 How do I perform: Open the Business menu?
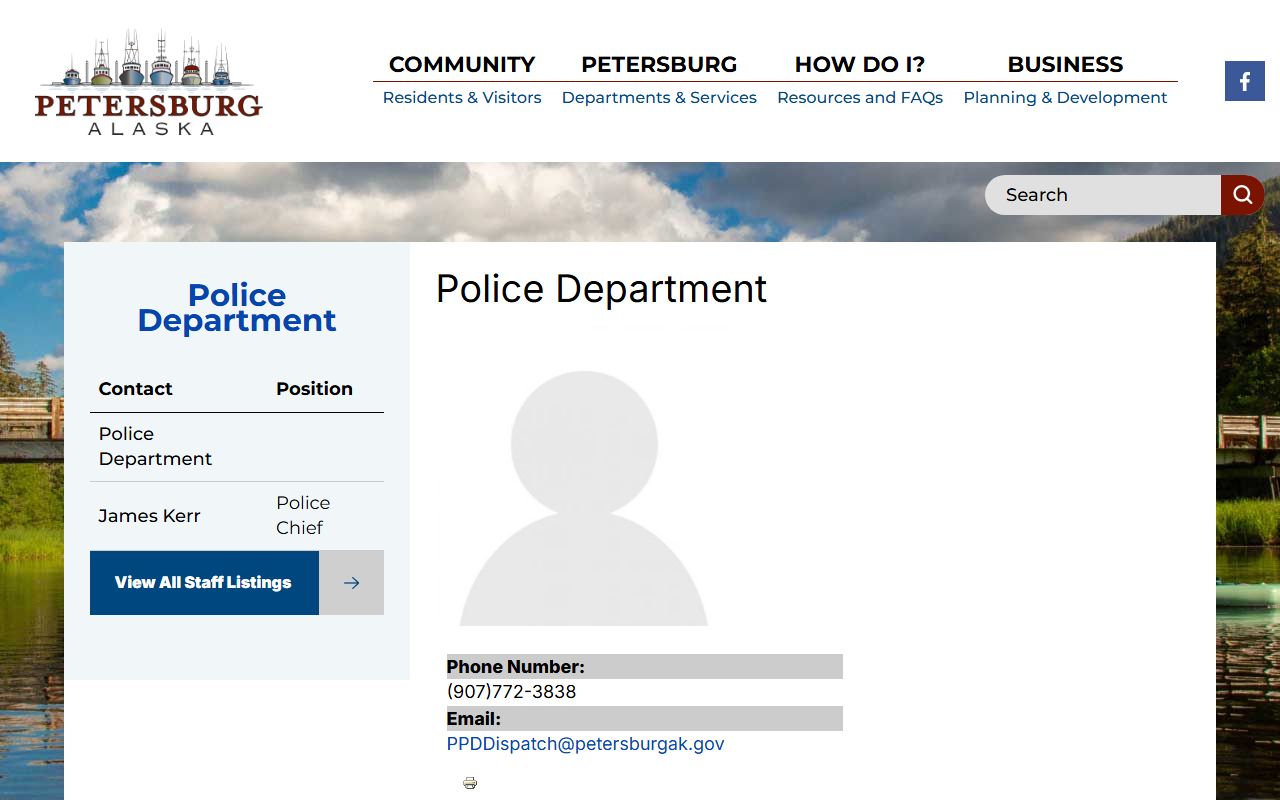coord(1065,64)
